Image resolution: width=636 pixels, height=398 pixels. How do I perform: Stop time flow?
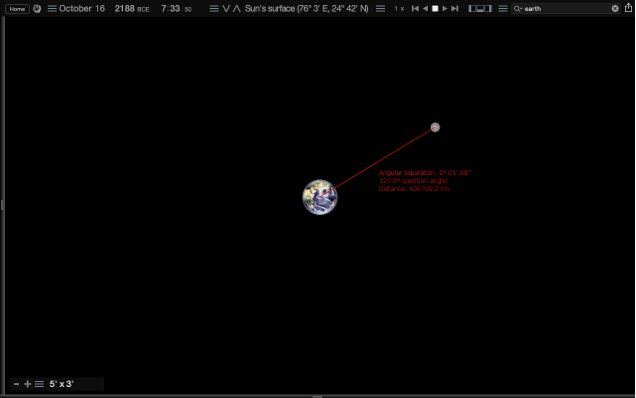[x=435, y=9]
